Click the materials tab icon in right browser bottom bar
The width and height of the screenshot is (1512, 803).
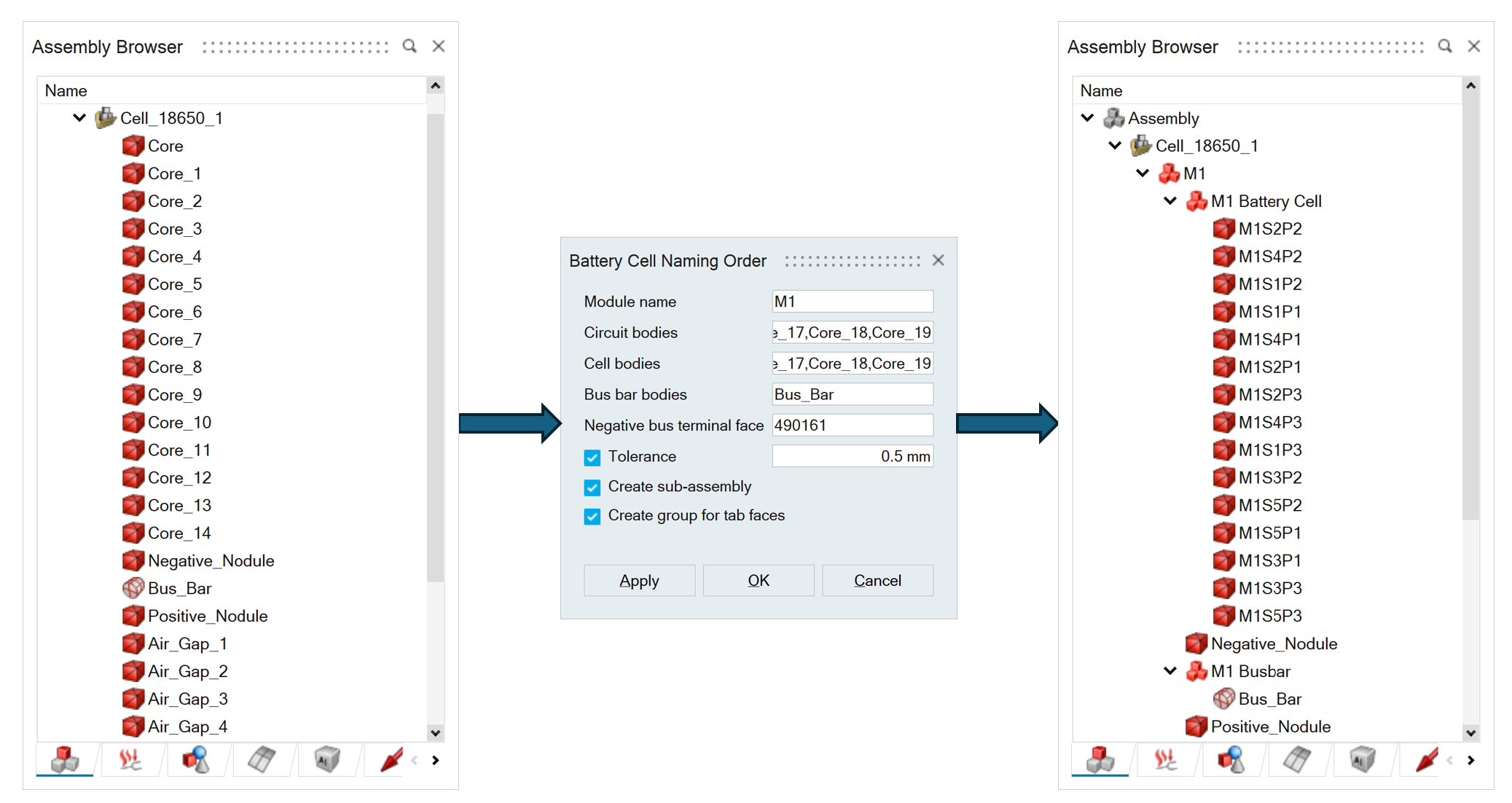pos(1362,759)
